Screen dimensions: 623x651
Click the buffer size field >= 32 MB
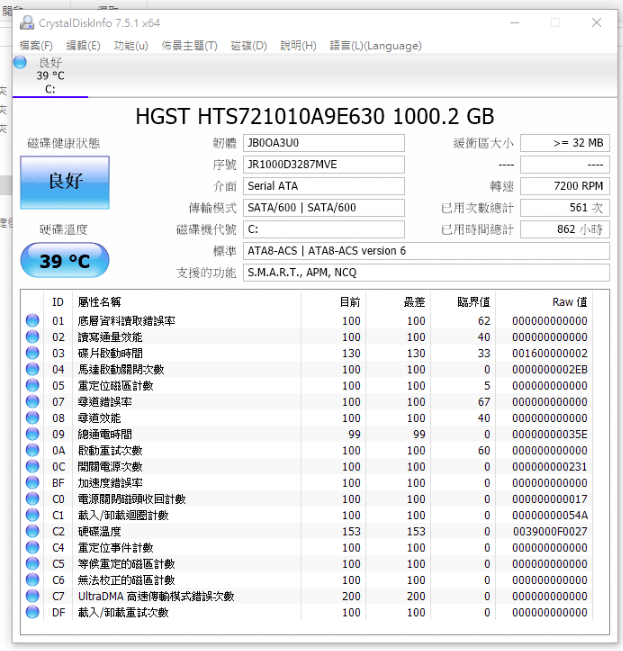565,143
